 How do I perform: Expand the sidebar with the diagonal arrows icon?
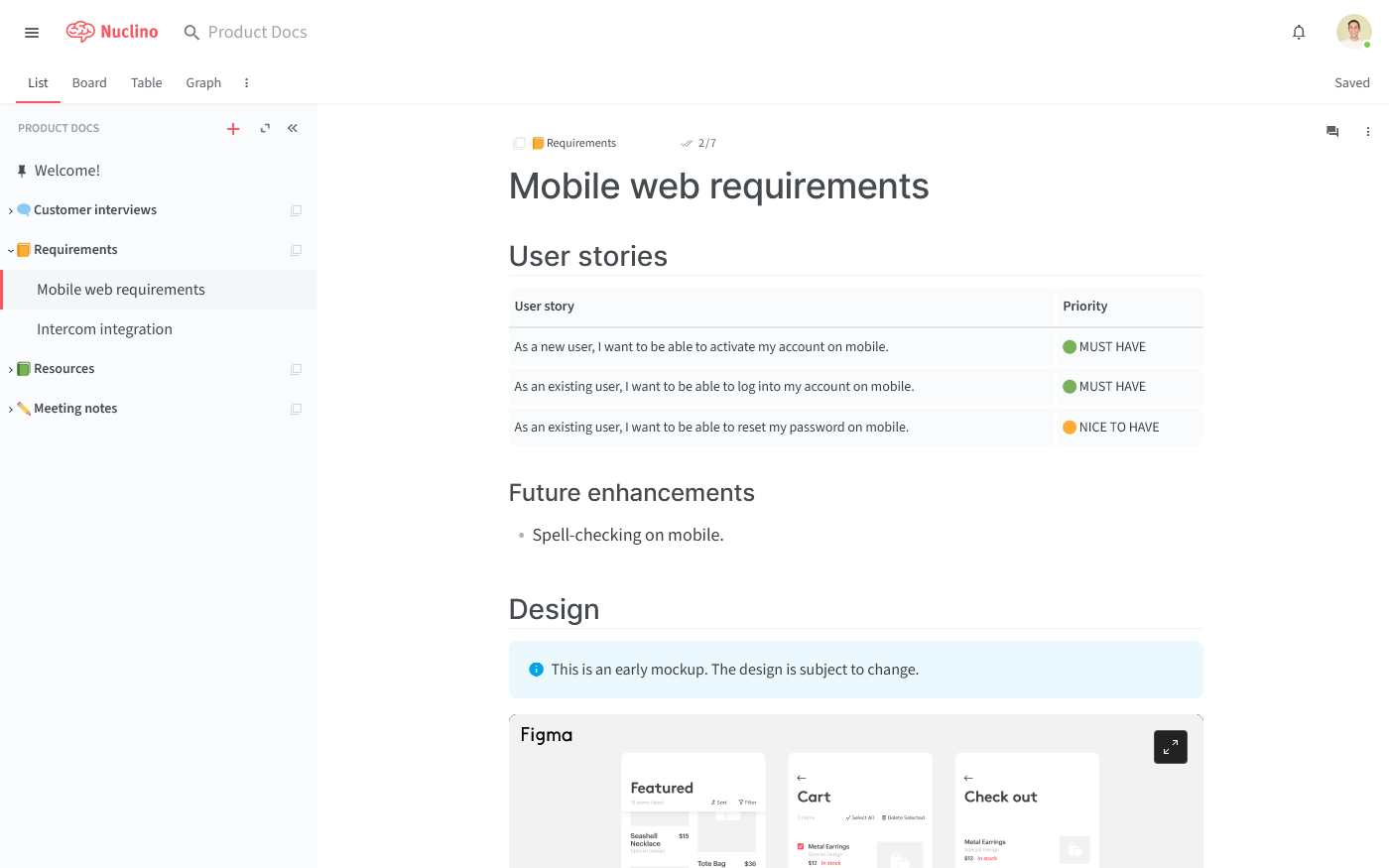[264, 128]
